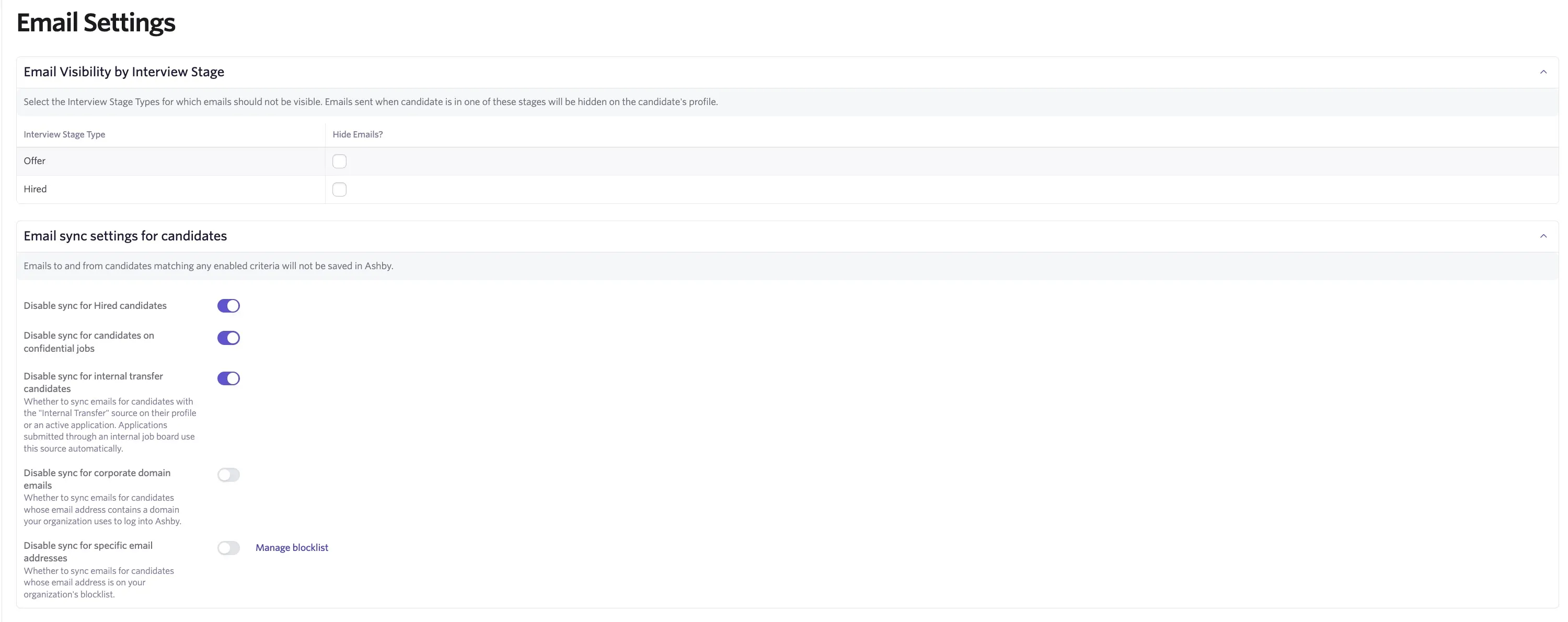Select the Hired row label
This screenshot has height=622, width=1568.
(36, 189)
